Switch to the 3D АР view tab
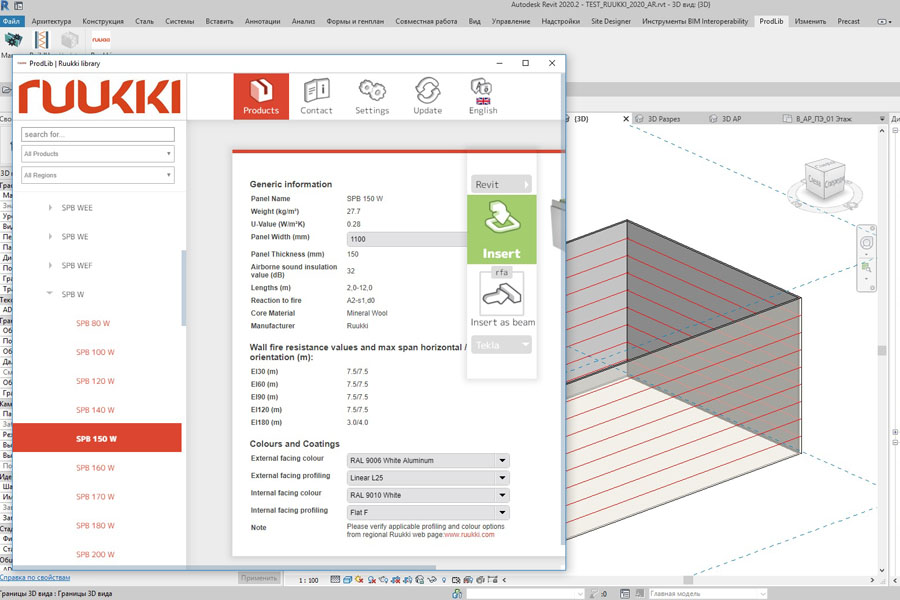This screenshot has height=600, width=900. pyautogui.click(x=731, y=119)
